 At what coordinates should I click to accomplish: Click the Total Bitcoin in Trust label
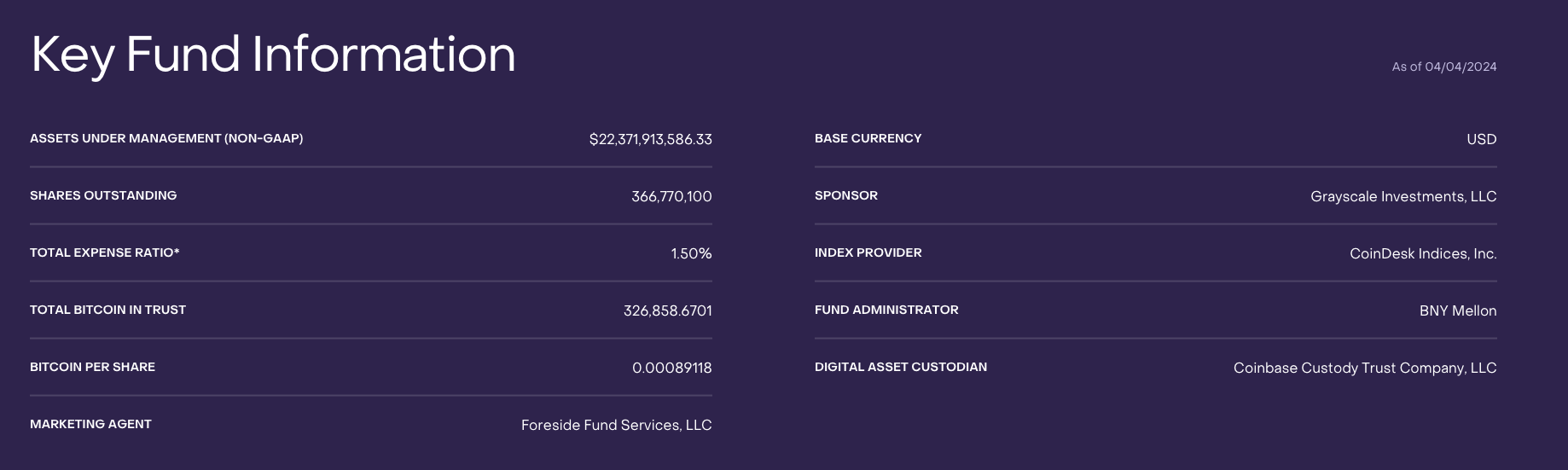pos(107,310)
